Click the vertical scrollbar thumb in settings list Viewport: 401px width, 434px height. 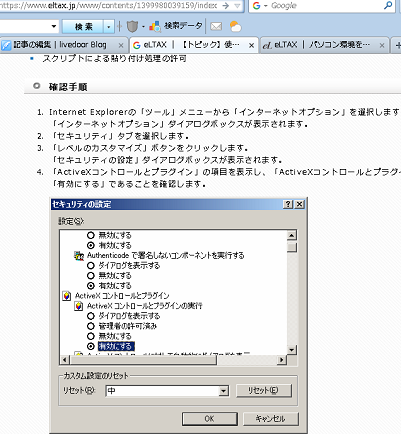[292, 247]
